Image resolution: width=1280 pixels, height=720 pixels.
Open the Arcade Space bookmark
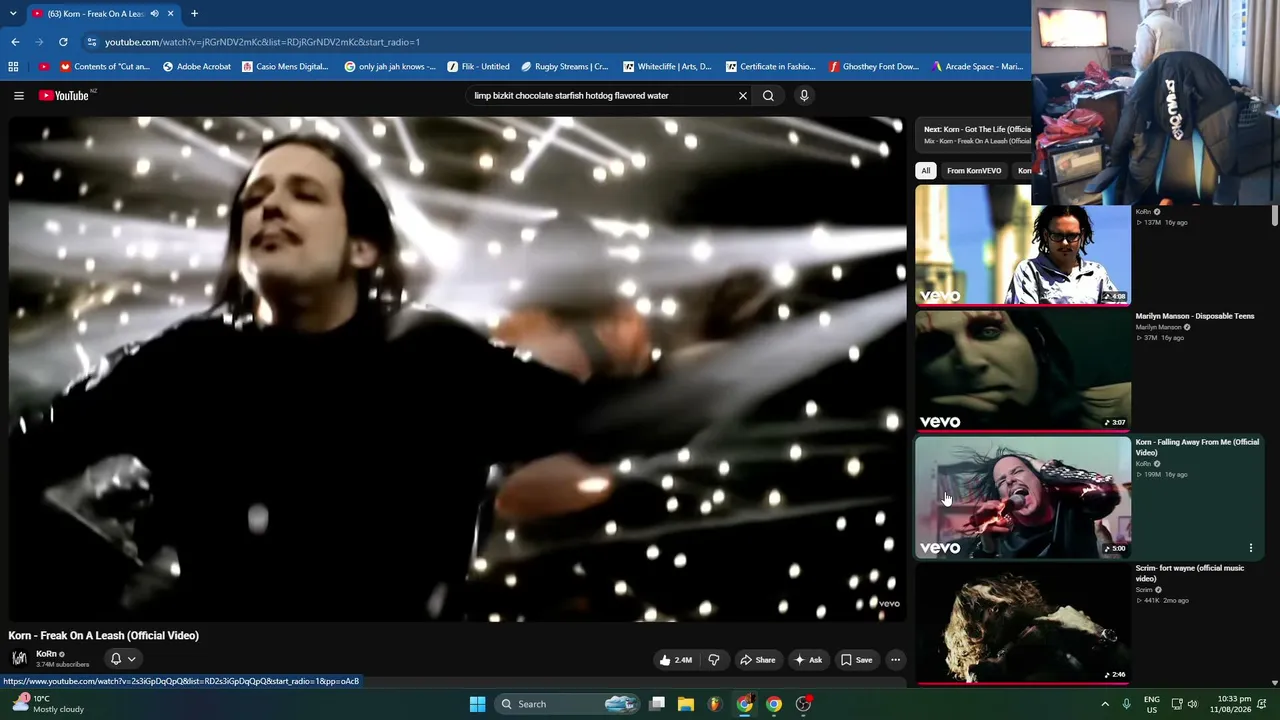(977, 67)
